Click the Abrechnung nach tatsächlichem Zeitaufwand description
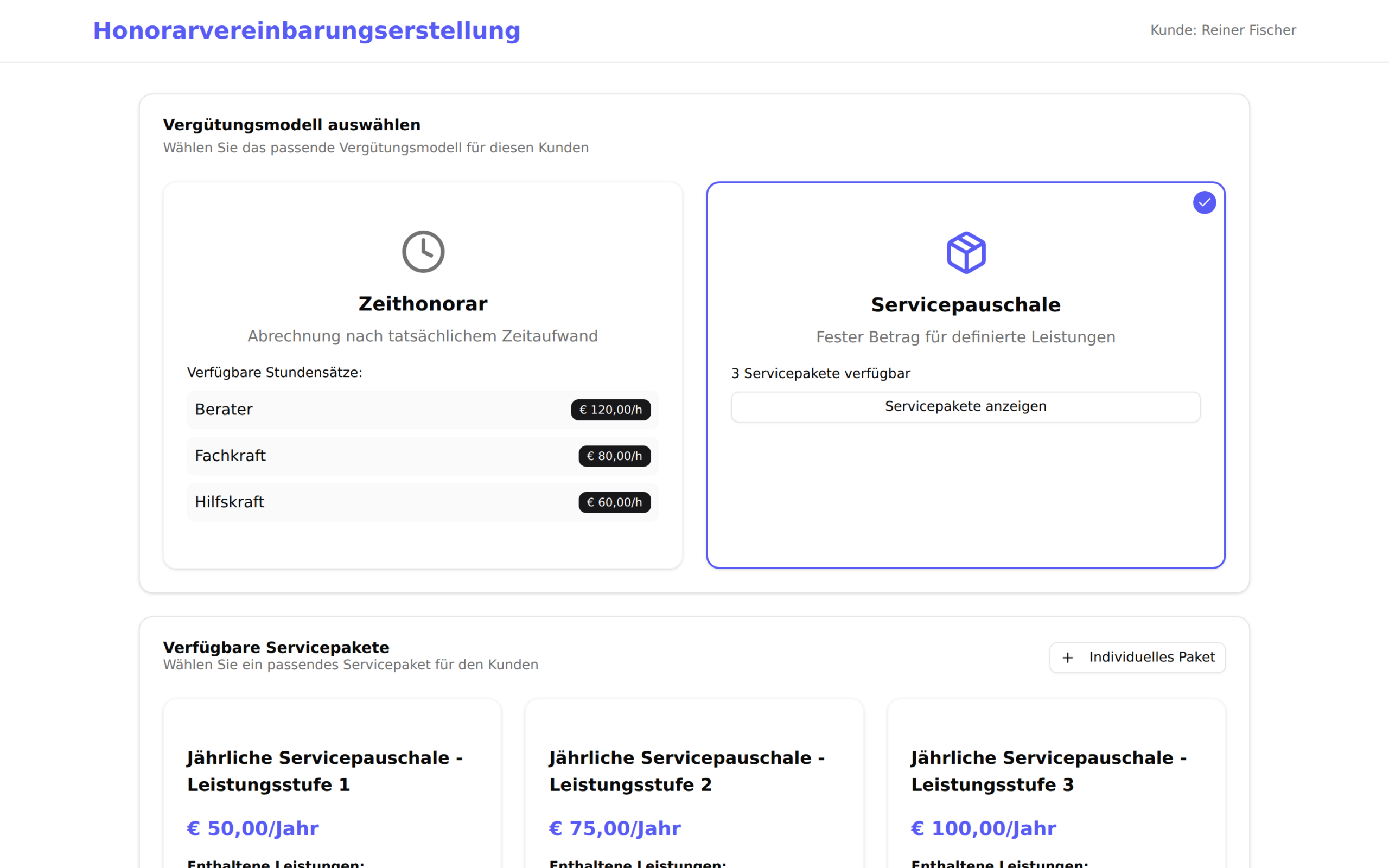The width and height of the screenshot is (1389, 868). [423, 336]
